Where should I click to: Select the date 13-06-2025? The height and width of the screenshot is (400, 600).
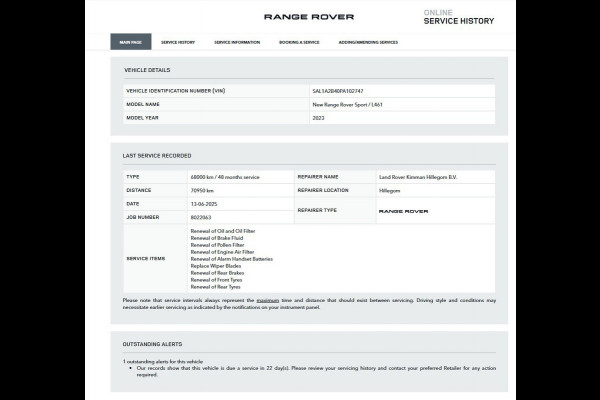click(x=204, y=204)
